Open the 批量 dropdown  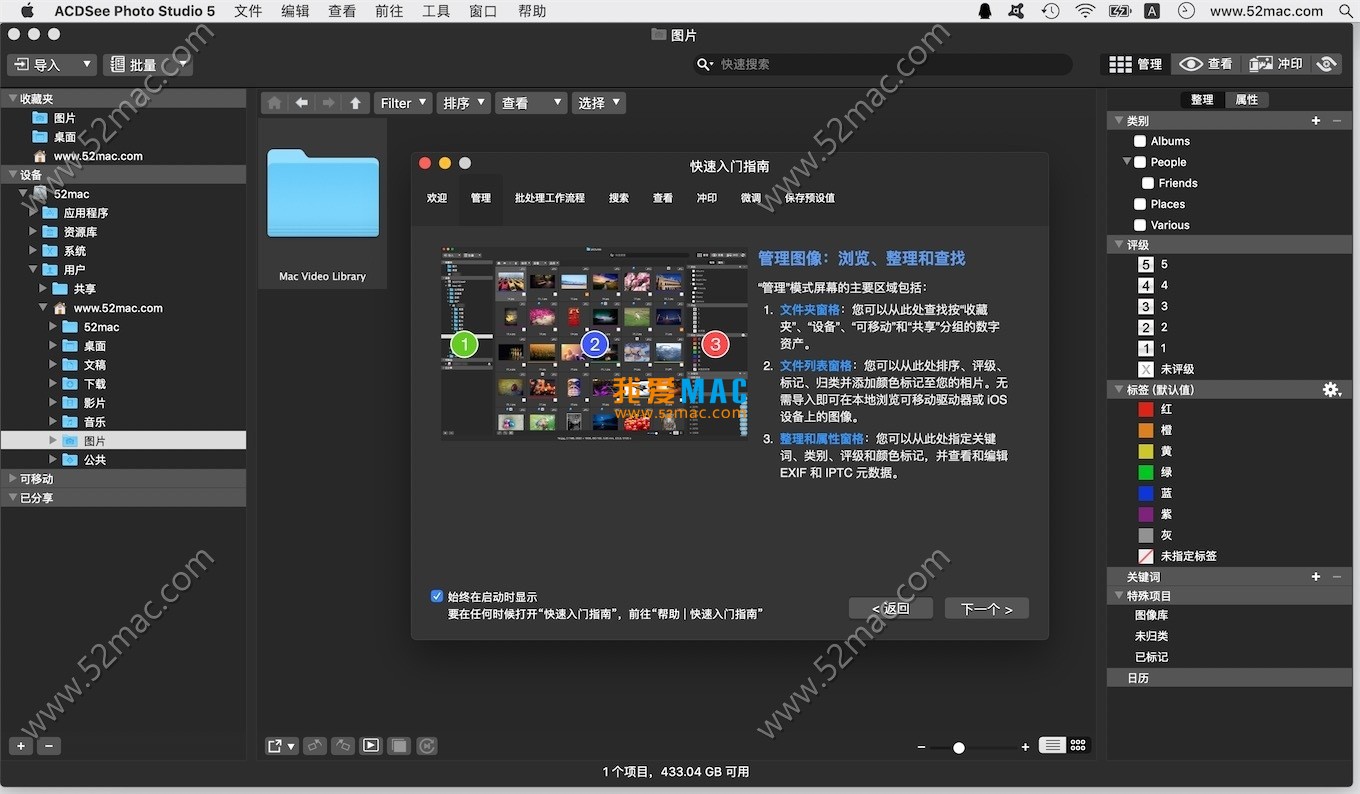coord(147,65)
